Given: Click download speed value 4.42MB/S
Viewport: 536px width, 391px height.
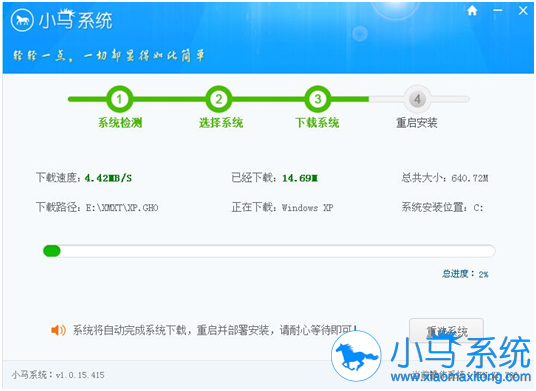Looking at the screenshot, I should click(108, 178).
